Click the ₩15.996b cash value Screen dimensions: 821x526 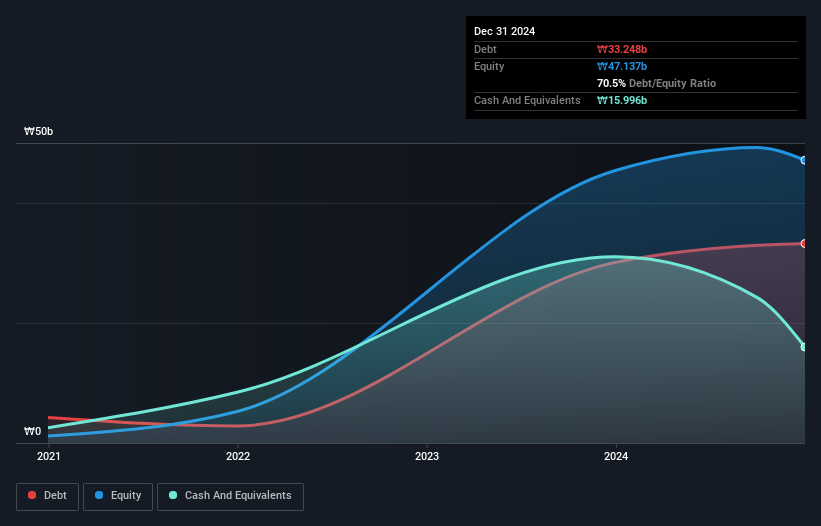coord(622,100)
